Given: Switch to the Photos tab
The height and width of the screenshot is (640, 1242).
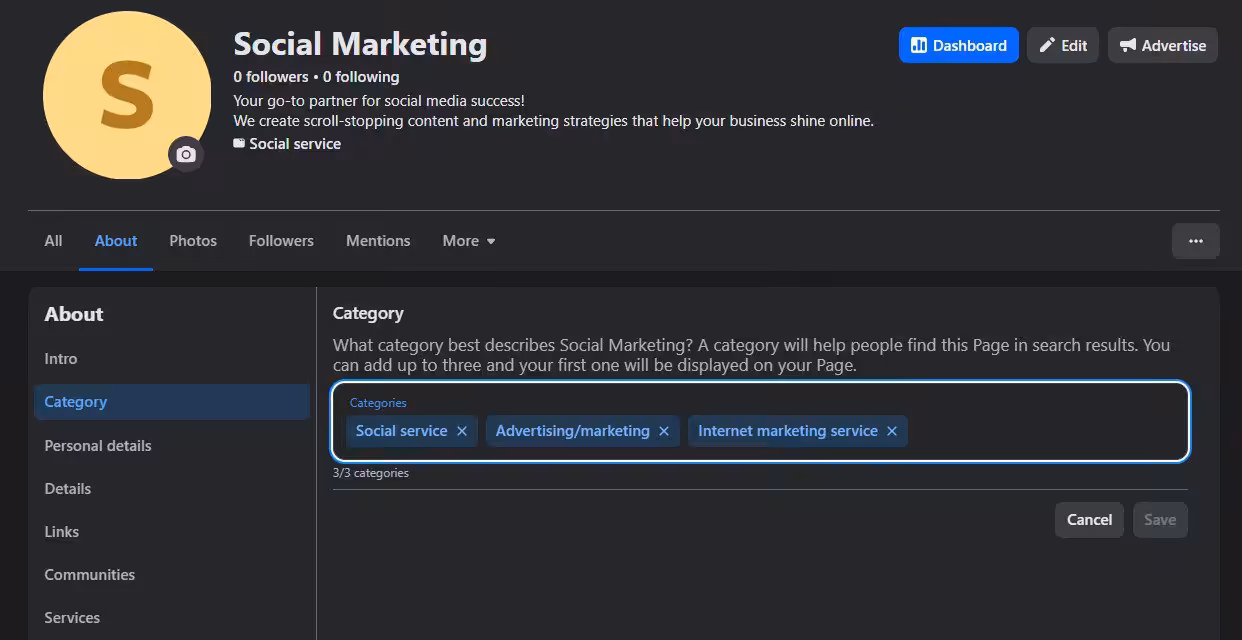Looking at the screenshot, I should pyautogui.click(x=193, y=241).
